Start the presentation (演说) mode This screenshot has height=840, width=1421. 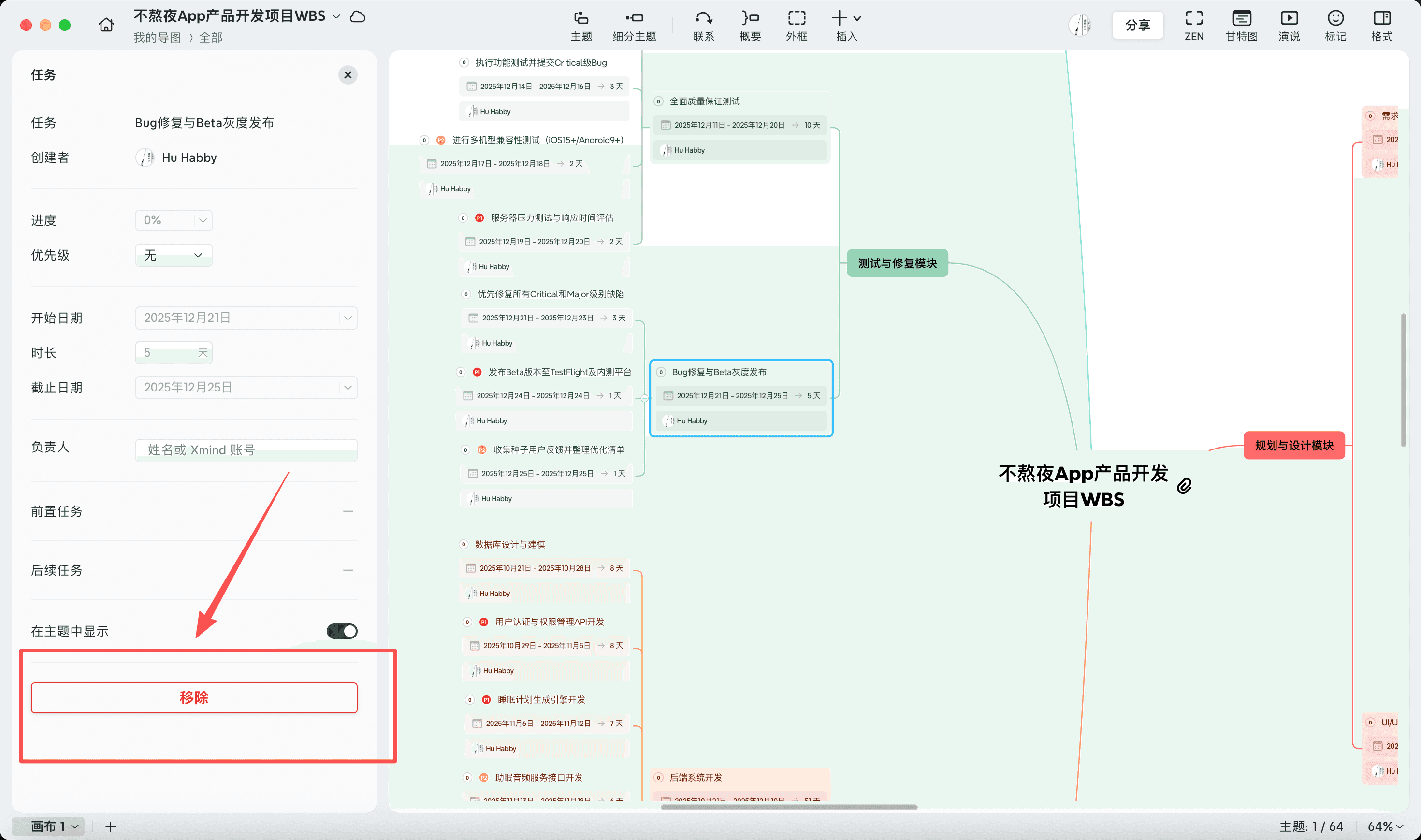(x=1289, y=26)
